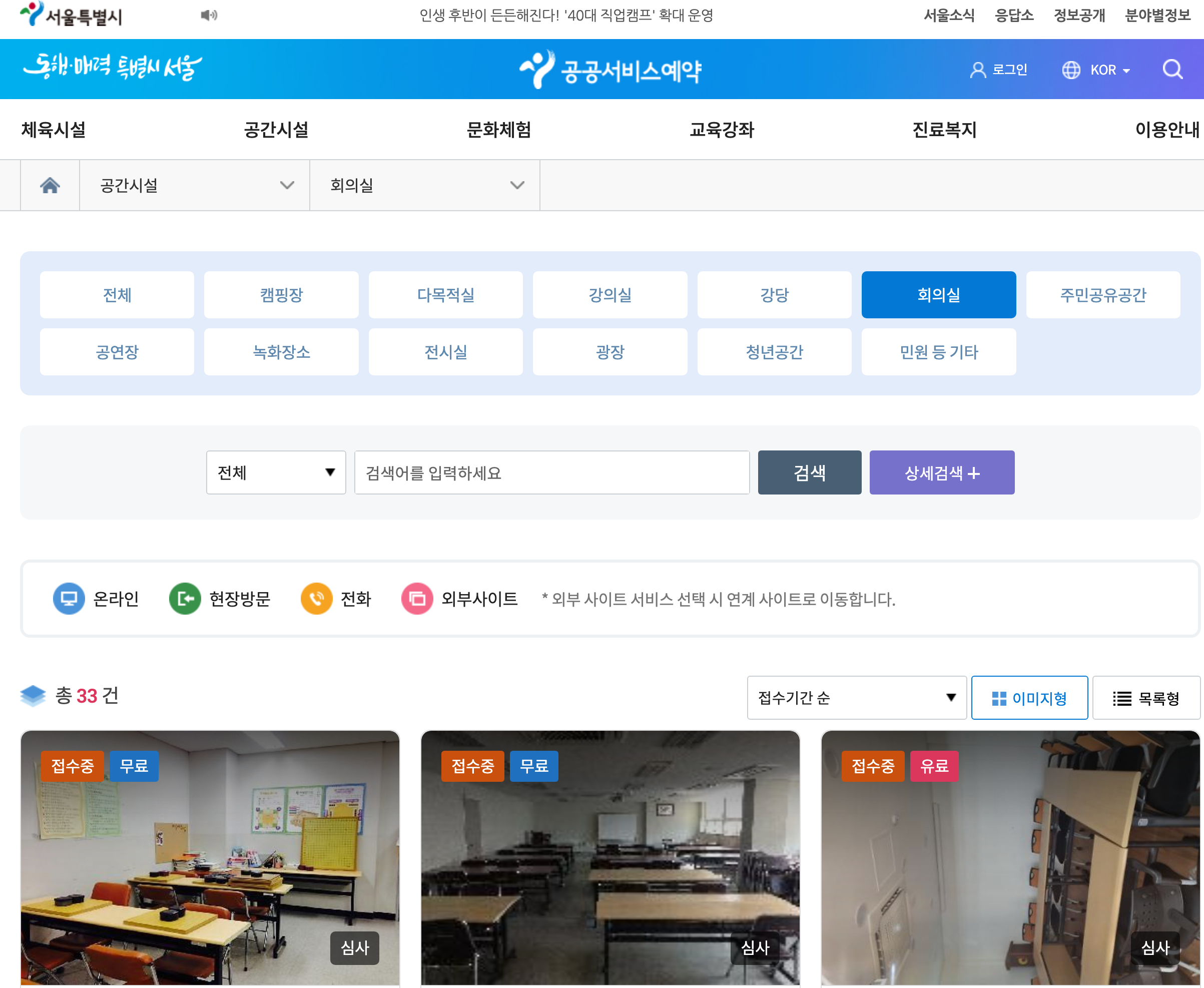Open the 접수기간 순 sort dropdown
This screenshot has width=1204, height=988.
(x=856, y=698)
